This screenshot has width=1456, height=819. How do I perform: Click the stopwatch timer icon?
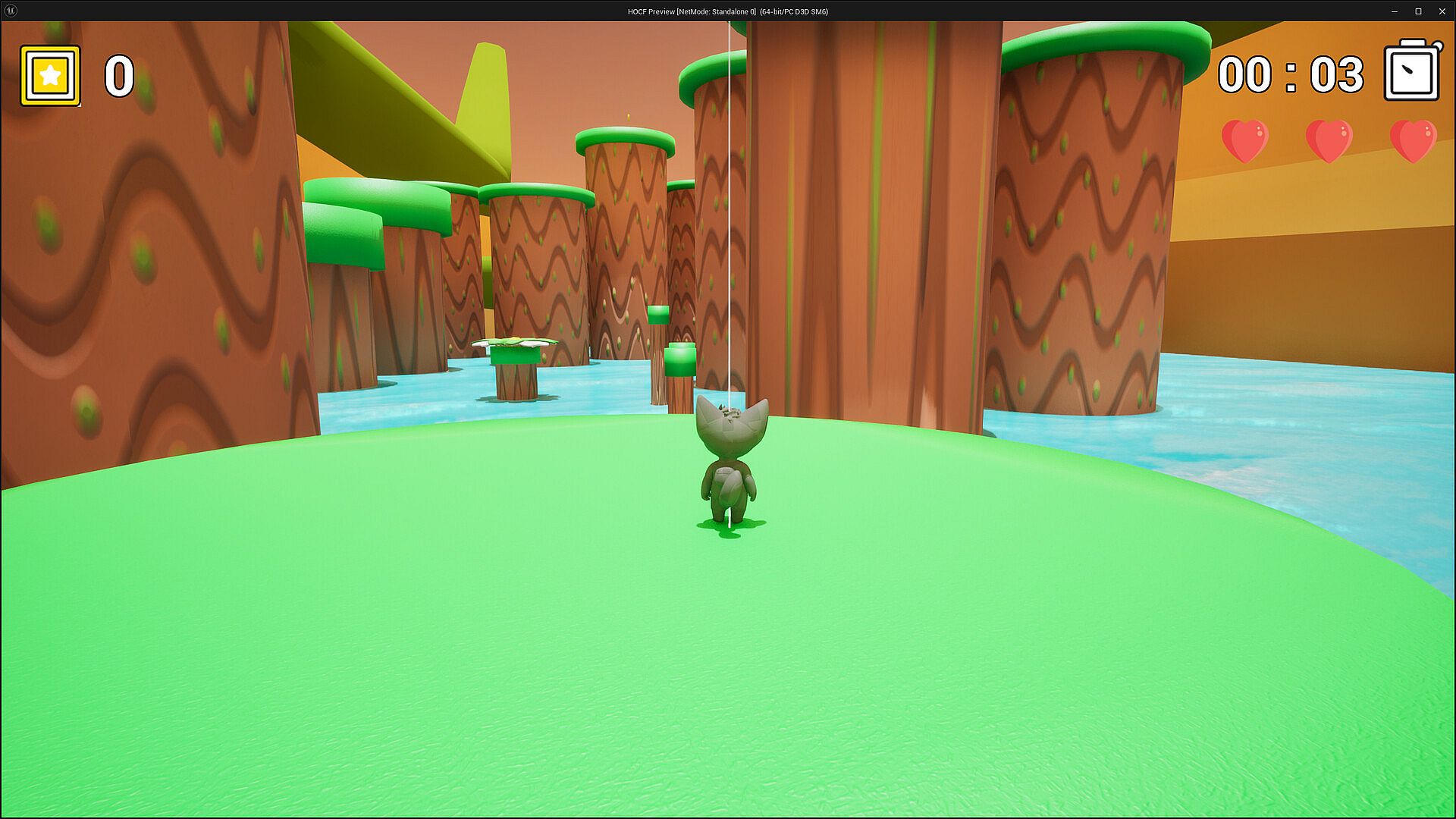pos(1412,71)
